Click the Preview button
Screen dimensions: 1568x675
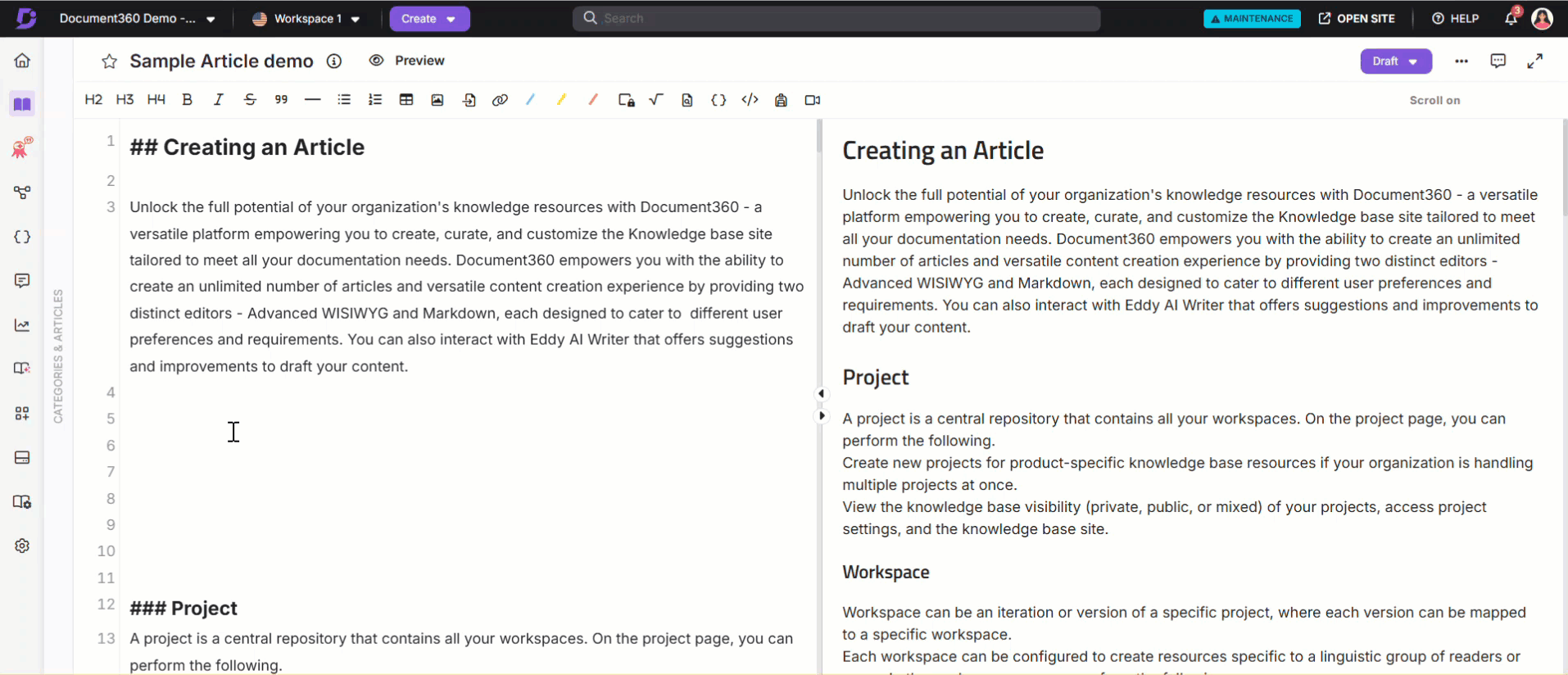[407, 61]
